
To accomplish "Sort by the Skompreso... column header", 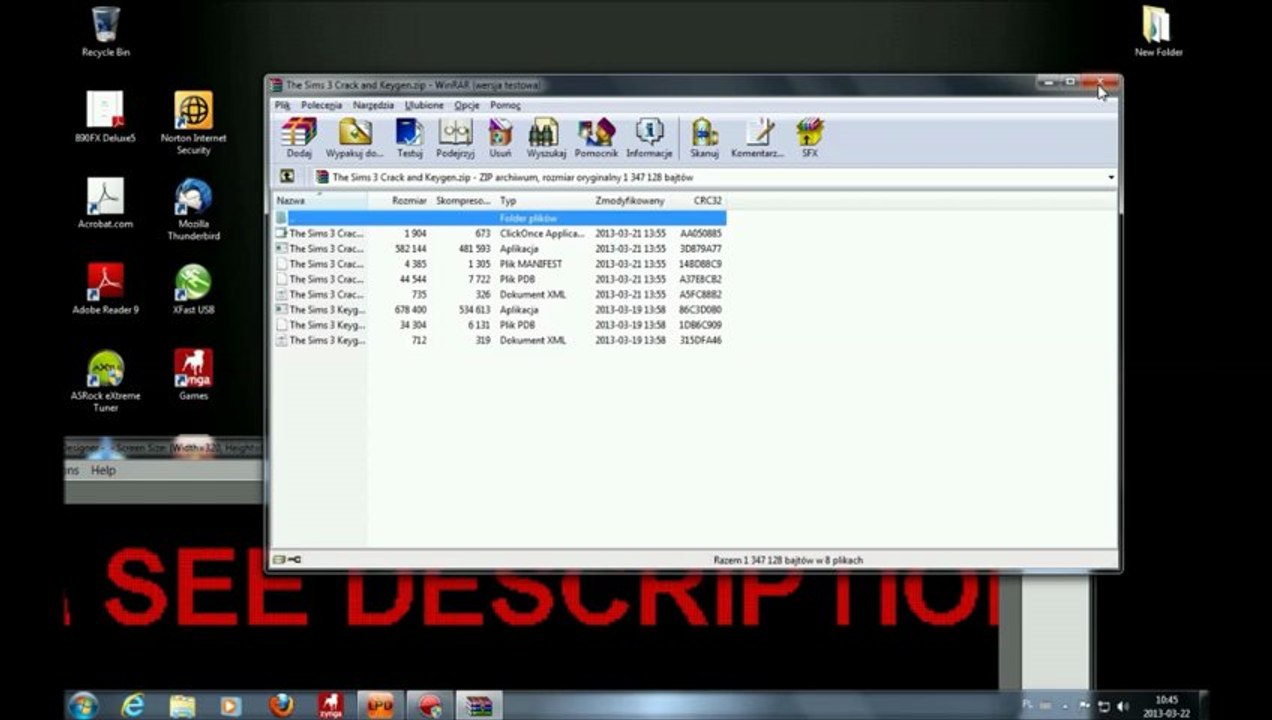I will click(x=462, y=201).
